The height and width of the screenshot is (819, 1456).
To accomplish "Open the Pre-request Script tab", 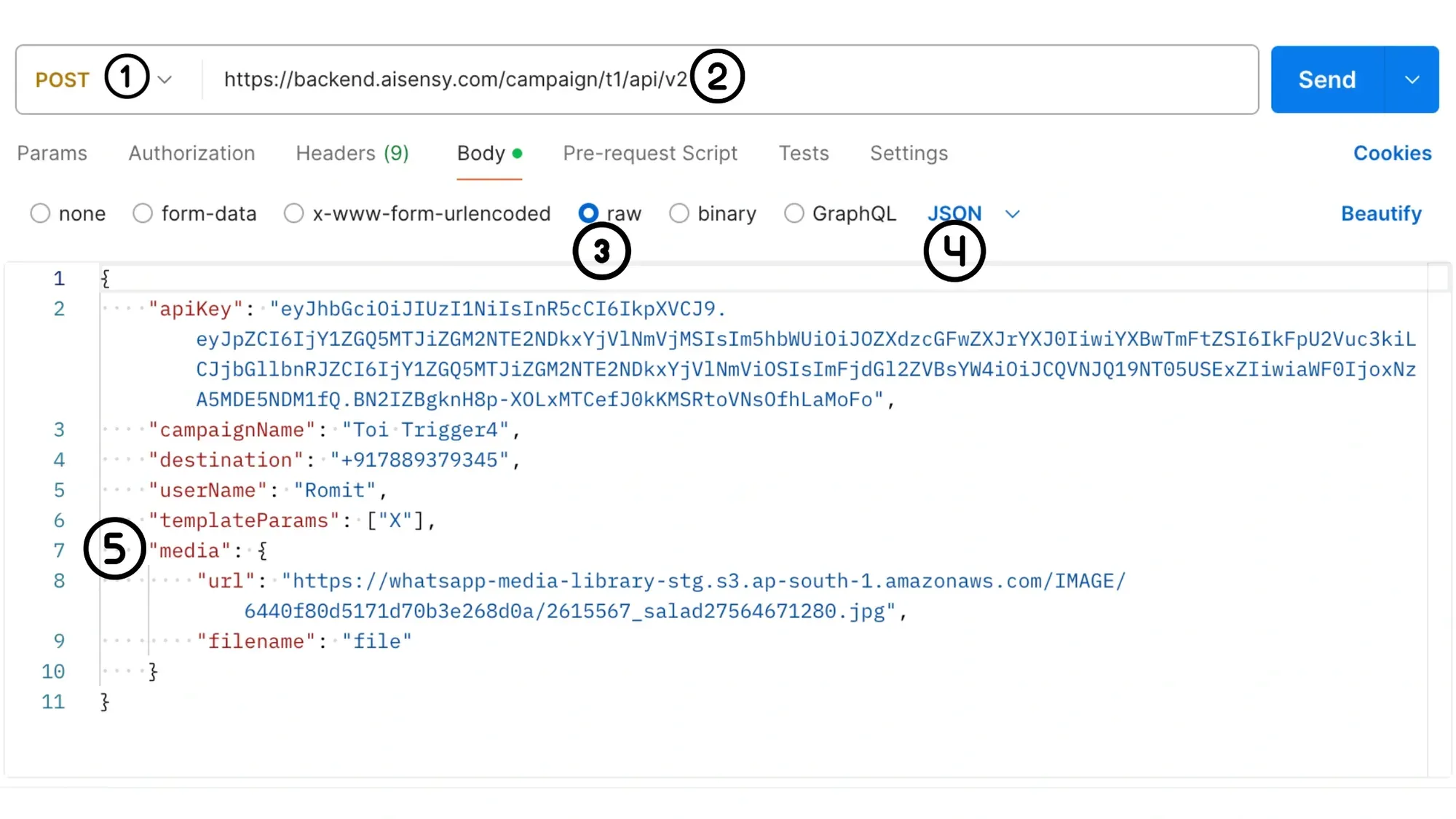I will [x=650, y=153].
